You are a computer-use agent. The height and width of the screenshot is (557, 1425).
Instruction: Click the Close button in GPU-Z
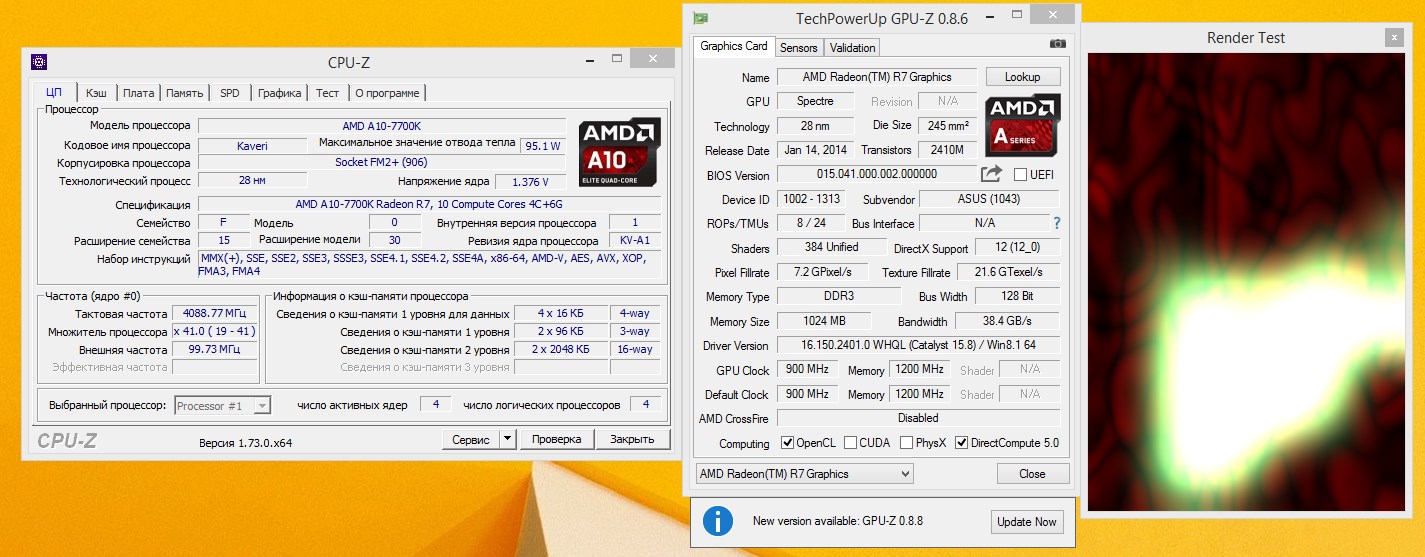1032,474
